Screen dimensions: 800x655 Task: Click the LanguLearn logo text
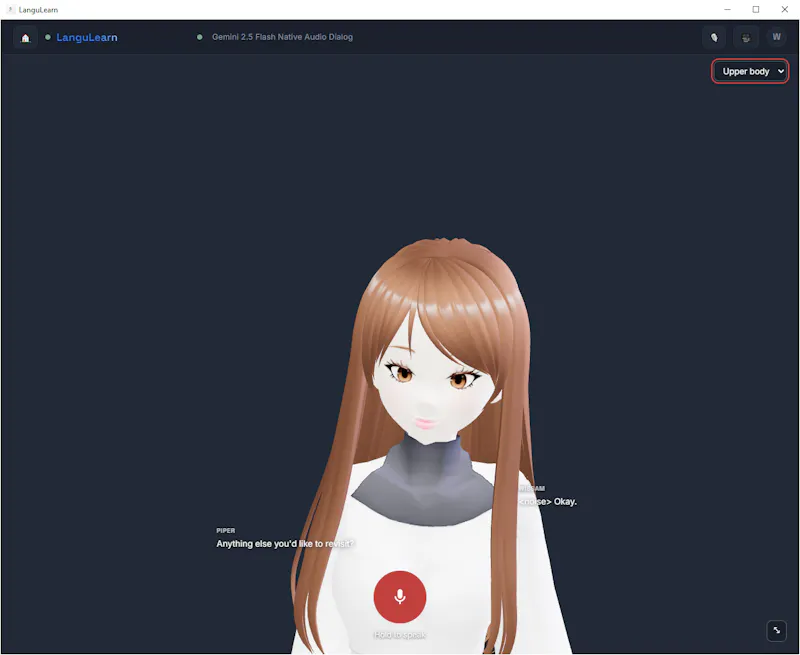point(87,37)
